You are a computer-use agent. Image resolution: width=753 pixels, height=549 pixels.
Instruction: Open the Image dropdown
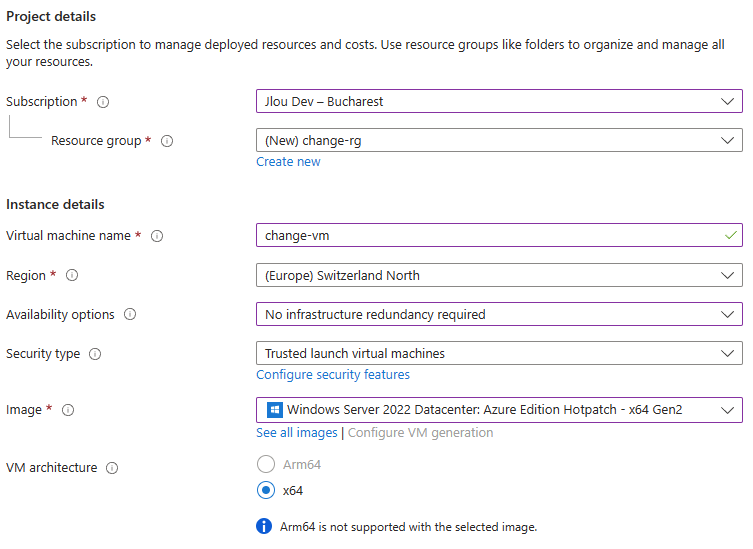point(499,410)
